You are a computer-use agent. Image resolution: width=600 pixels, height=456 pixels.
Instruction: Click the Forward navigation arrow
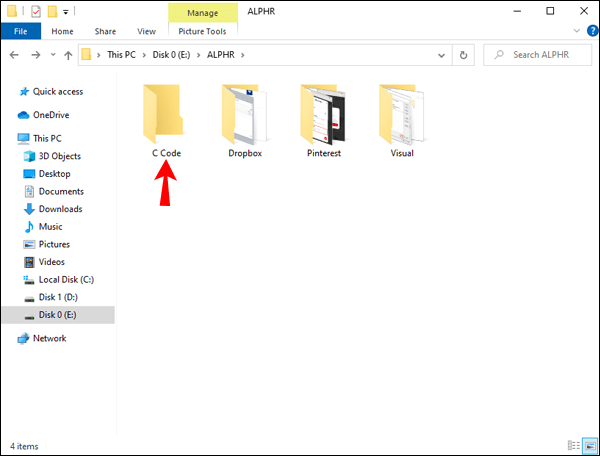36,55
